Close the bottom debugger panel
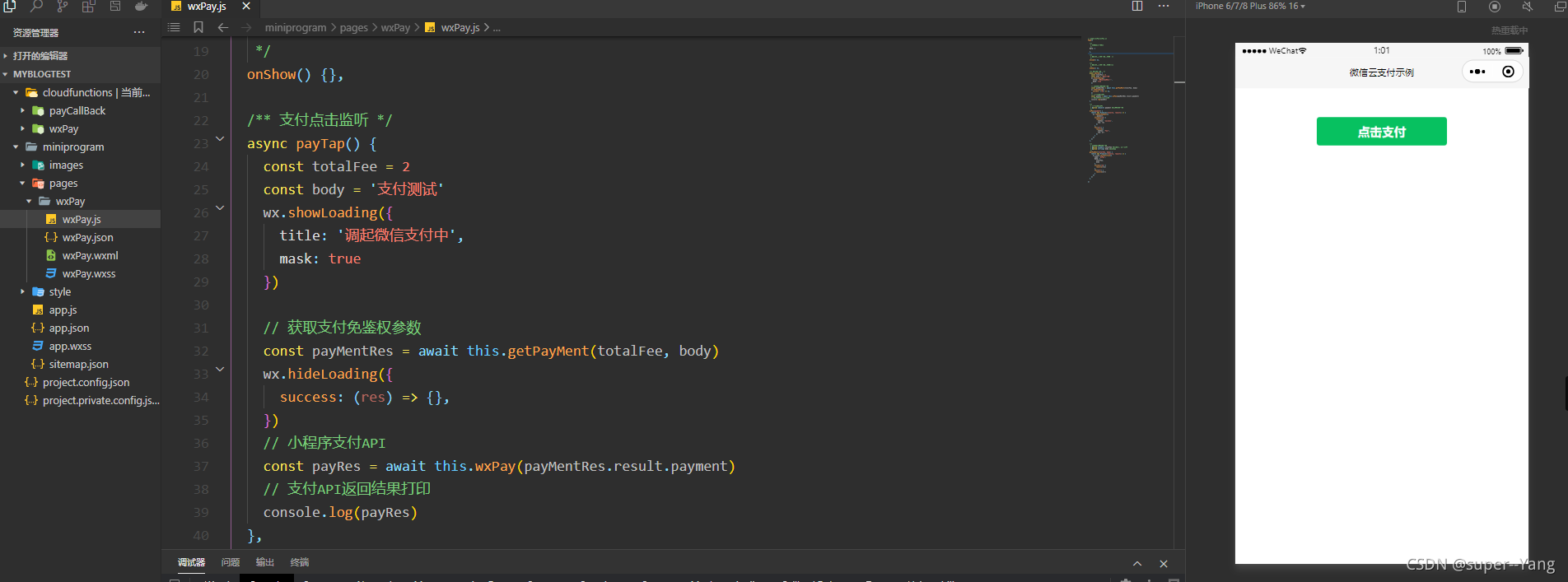The height and width of the screenshot is (582, 1568). (1164, 564)
